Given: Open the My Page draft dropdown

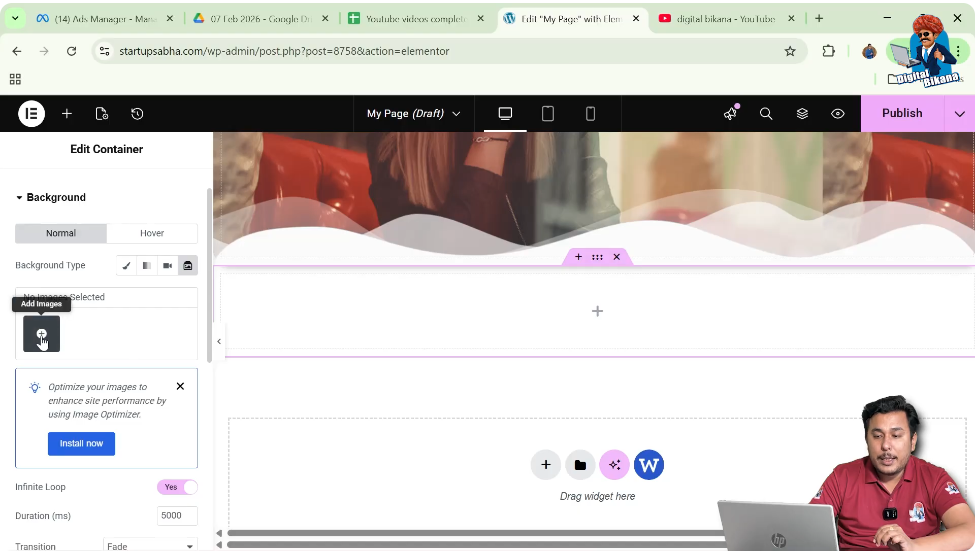Looking at the screenshot, I should 414,113.
